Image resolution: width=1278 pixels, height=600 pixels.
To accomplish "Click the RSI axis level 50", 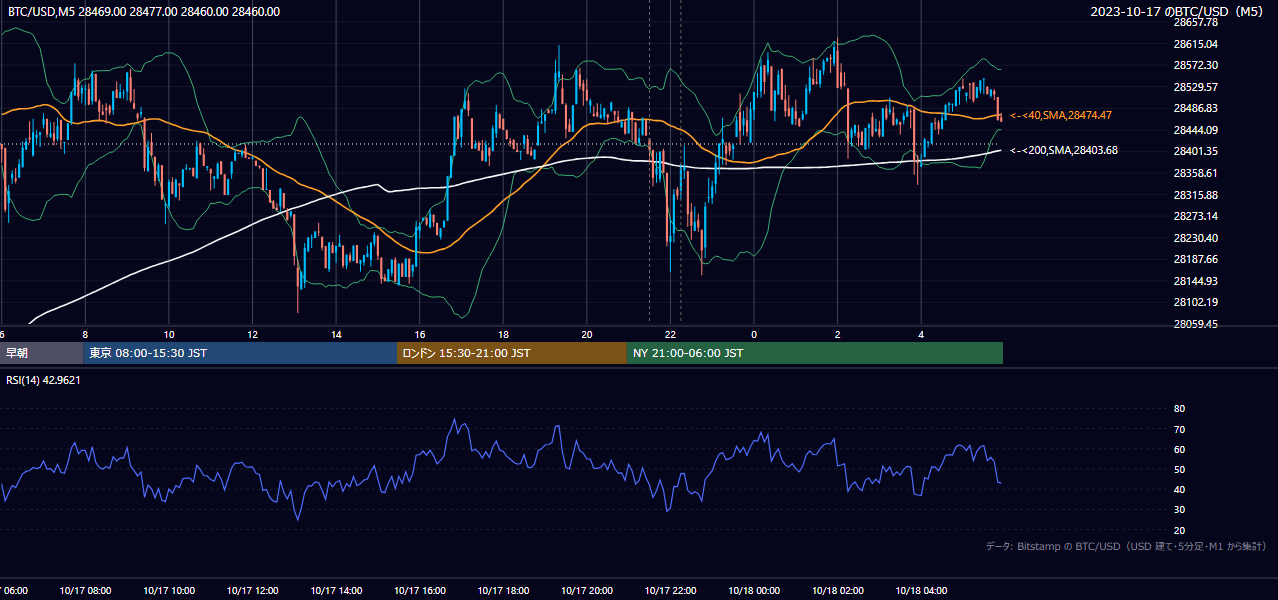I will 1179,469.
